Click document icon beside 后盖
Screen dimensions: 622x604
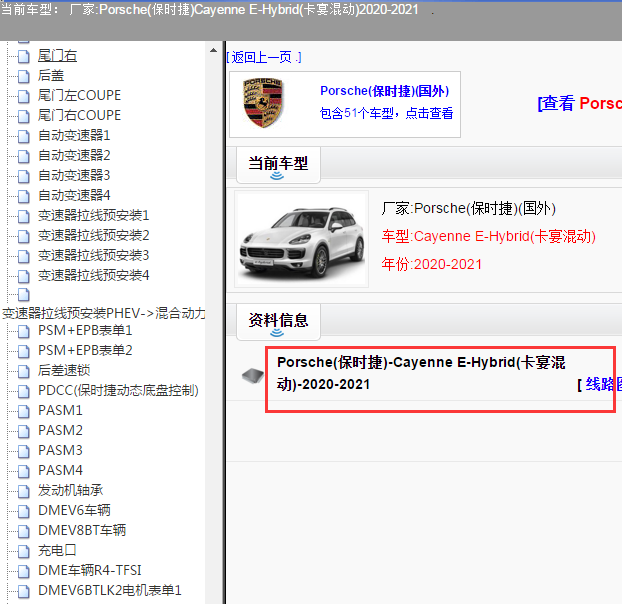(x=24, y=76)
